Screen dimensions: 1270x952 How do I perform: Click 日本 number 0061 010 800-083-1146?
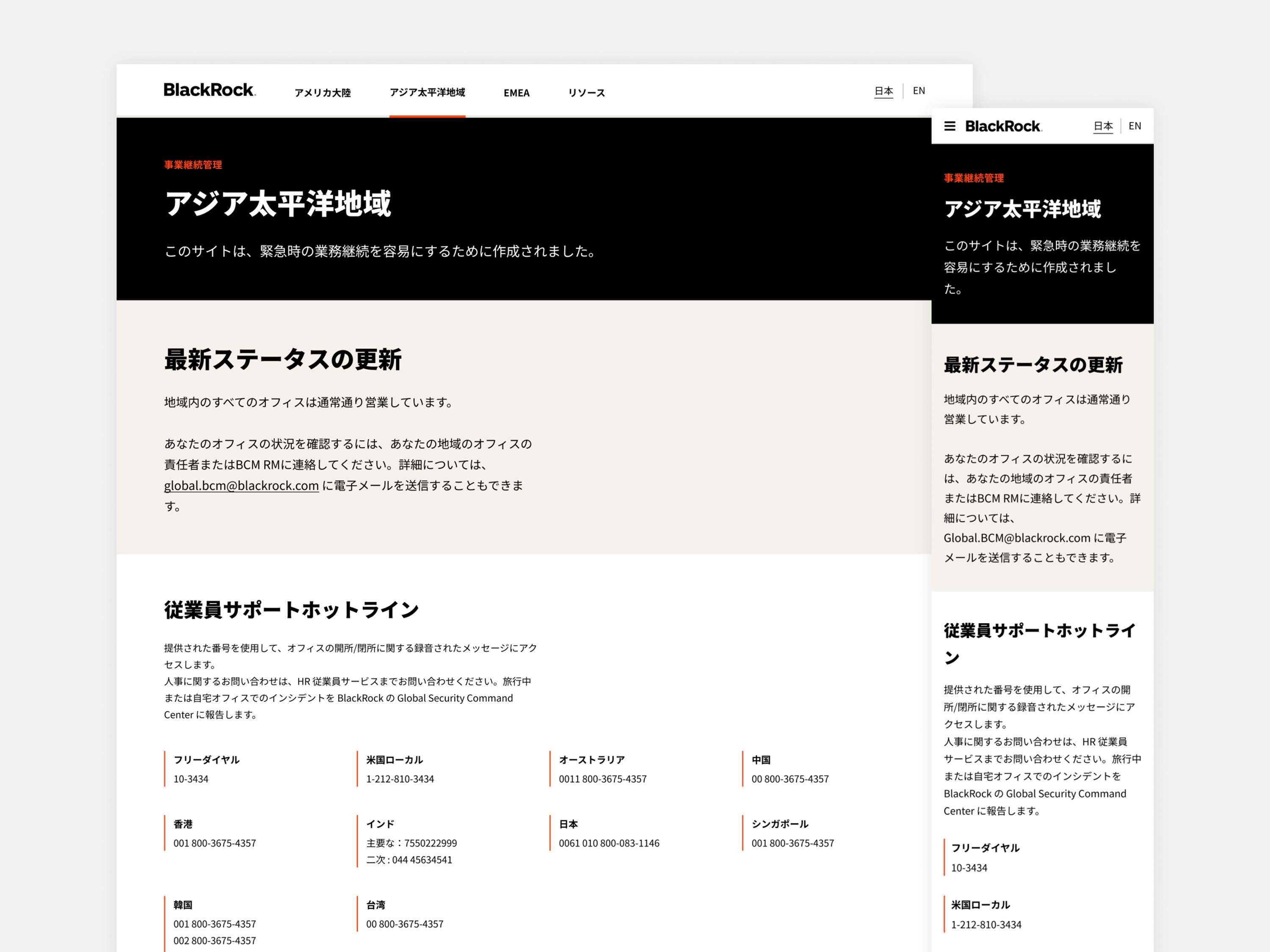pos(609,843)
